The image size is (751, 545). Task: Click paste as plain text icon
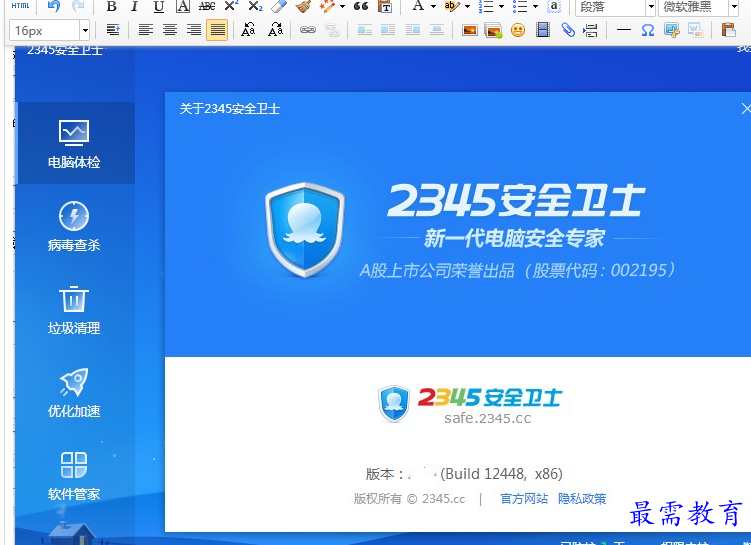[x=385, y=6]
